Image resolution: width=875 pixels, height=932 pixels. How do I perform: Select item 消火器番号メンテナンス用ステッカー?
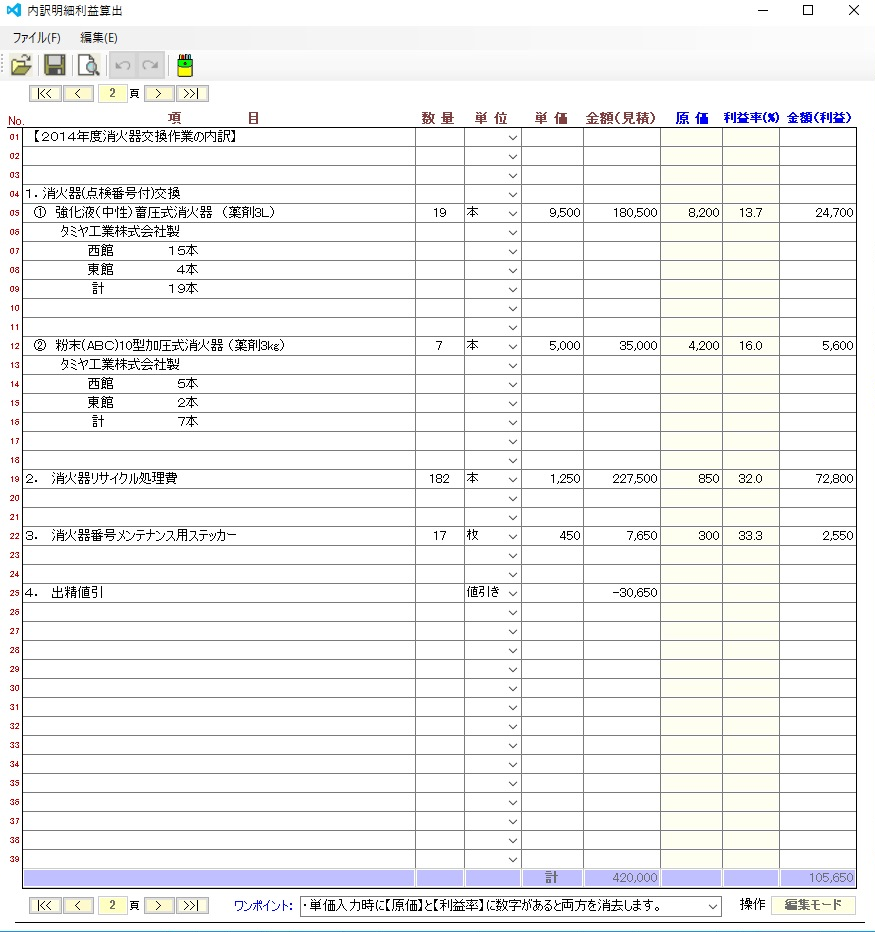pos(219,536)
